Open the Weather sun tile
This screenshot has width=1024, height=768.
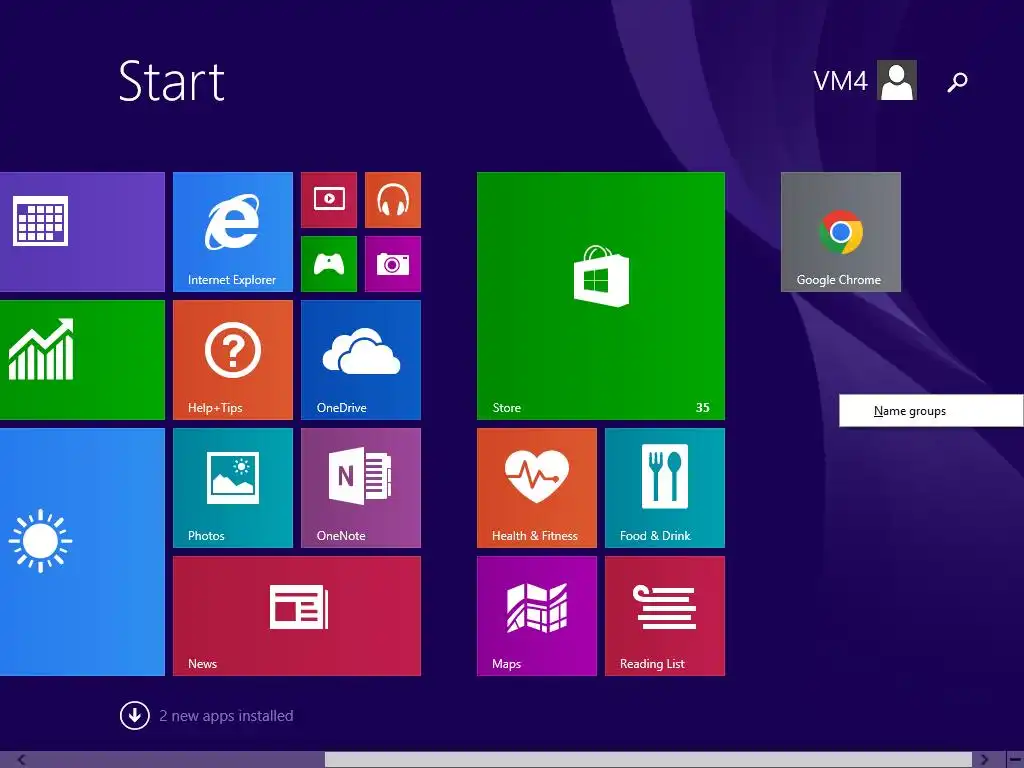82,552
